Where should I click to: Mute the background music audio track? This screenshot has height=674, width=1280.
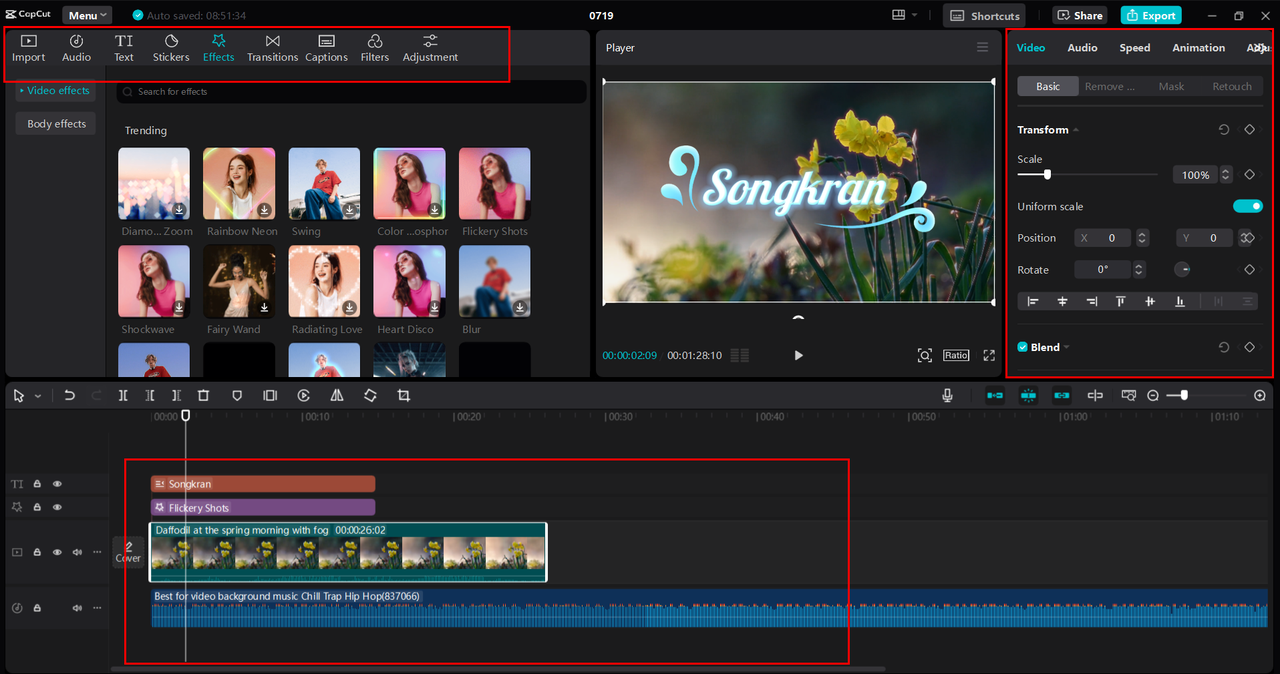[77, 607]
